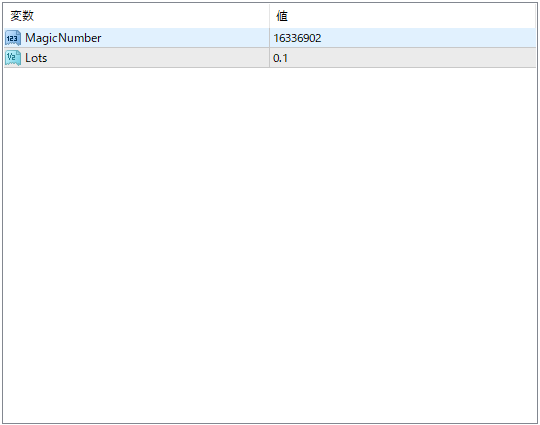Select the Lots variable name
Viewport: 540px width, 425px height.
tap(36, 58)
